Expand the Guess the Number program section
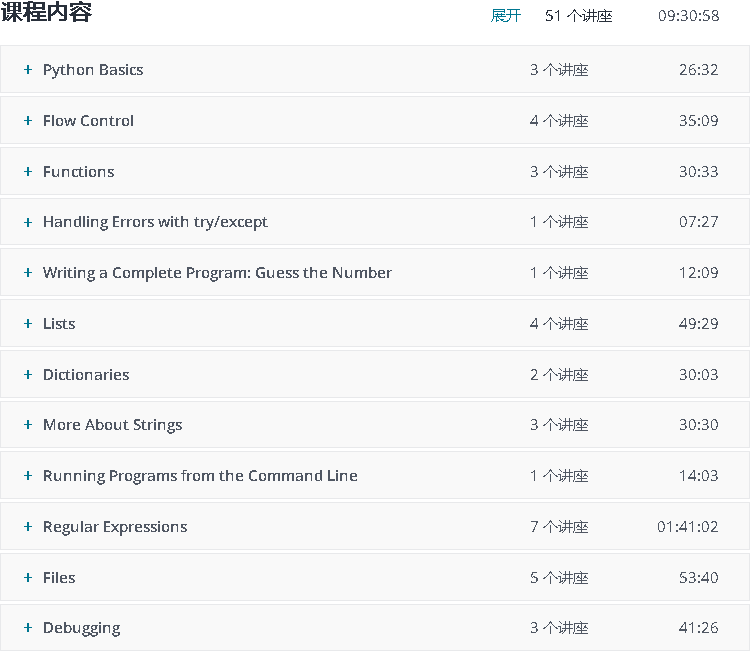The height and width of the screenshot is (653, 752). 217,273
